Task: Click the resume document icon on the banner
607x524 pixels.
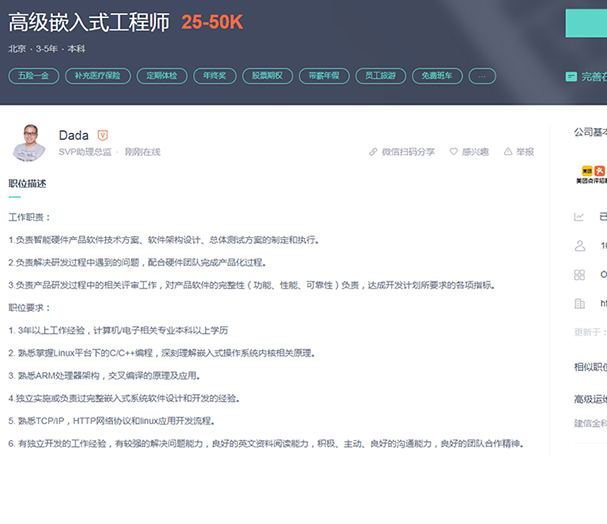Action: pyautogui.click(x=571, y=76)
